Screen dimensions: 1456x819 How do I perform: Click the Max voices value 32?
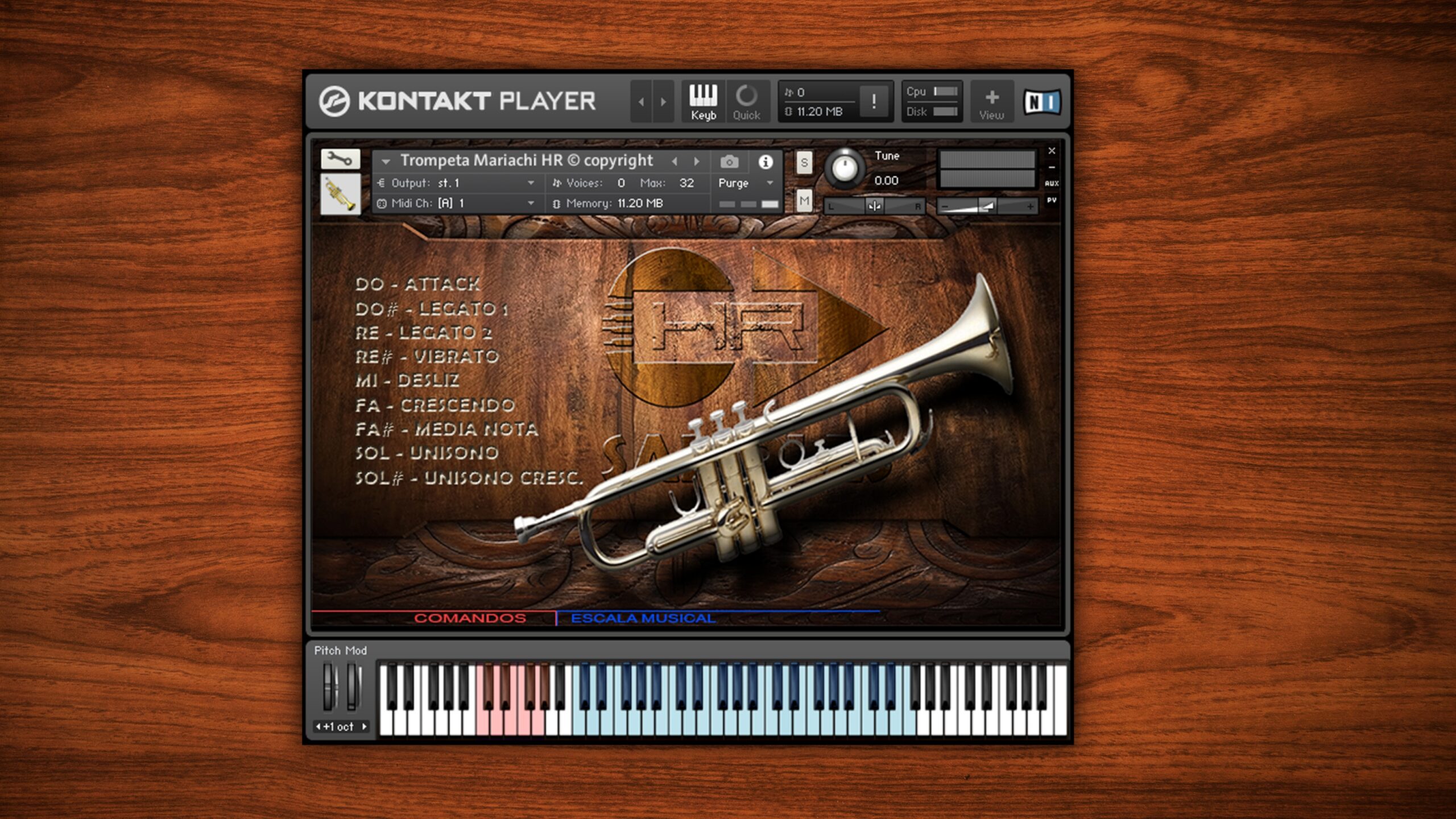click(x=686, y=183)
